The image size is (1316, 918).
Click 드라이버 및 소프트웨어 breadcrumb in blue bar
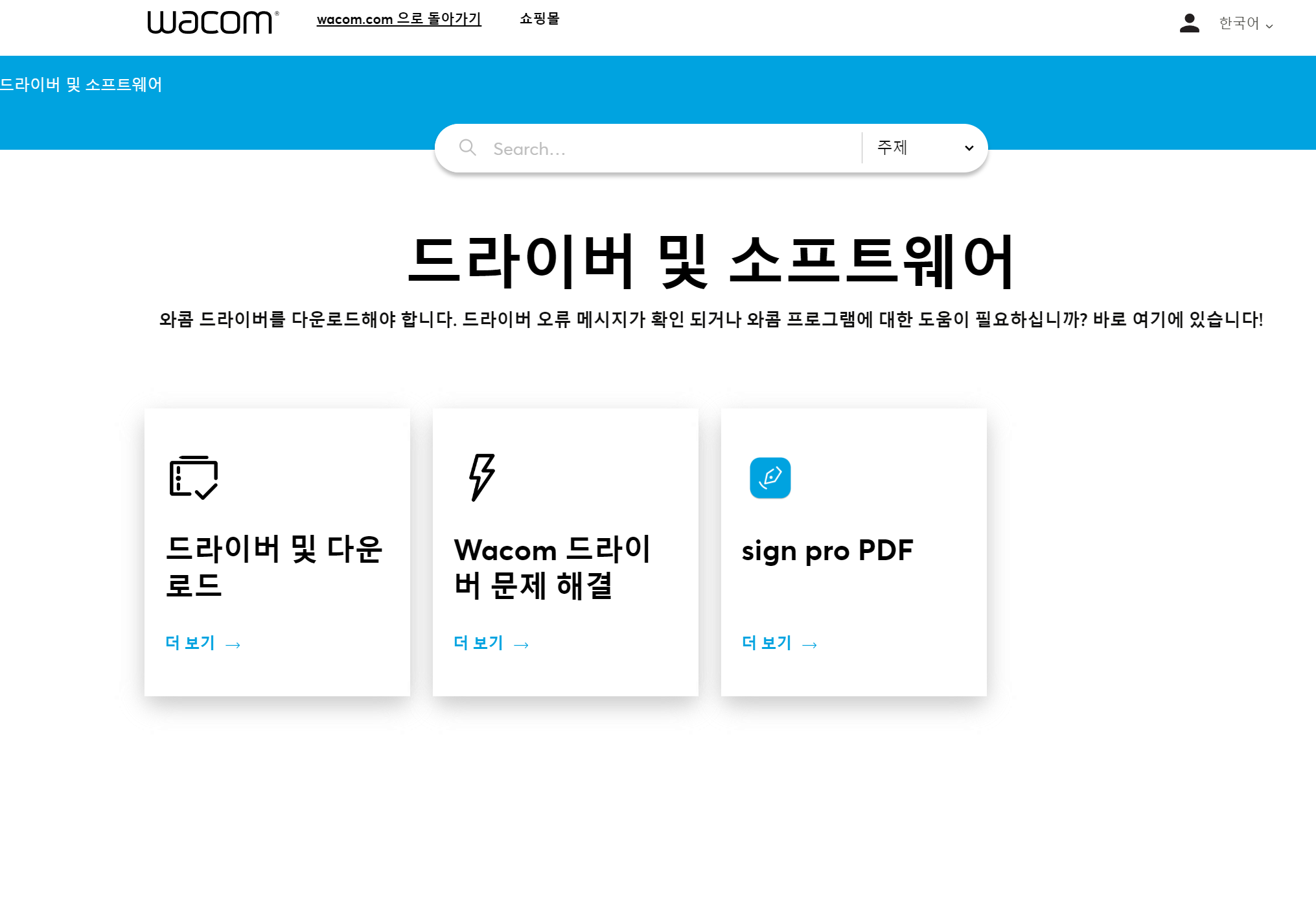point(81,84)
